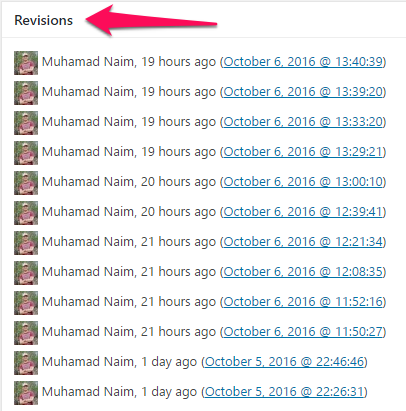Open the October 6, 2016 @ 13:33:20 revision

[303, 122]
